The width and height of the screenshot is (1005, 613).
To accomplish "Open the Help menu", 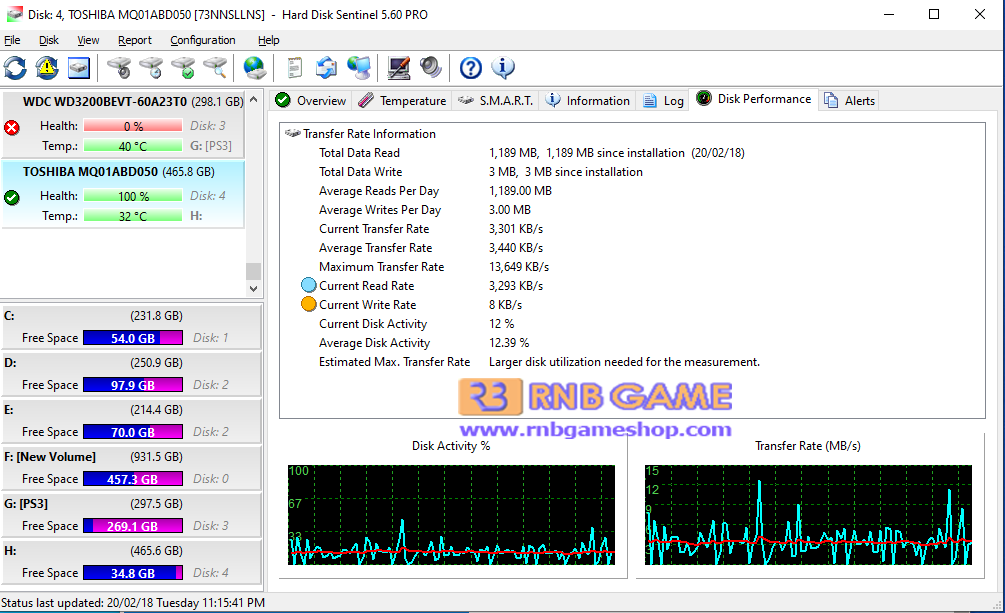I will pos(269,40).
